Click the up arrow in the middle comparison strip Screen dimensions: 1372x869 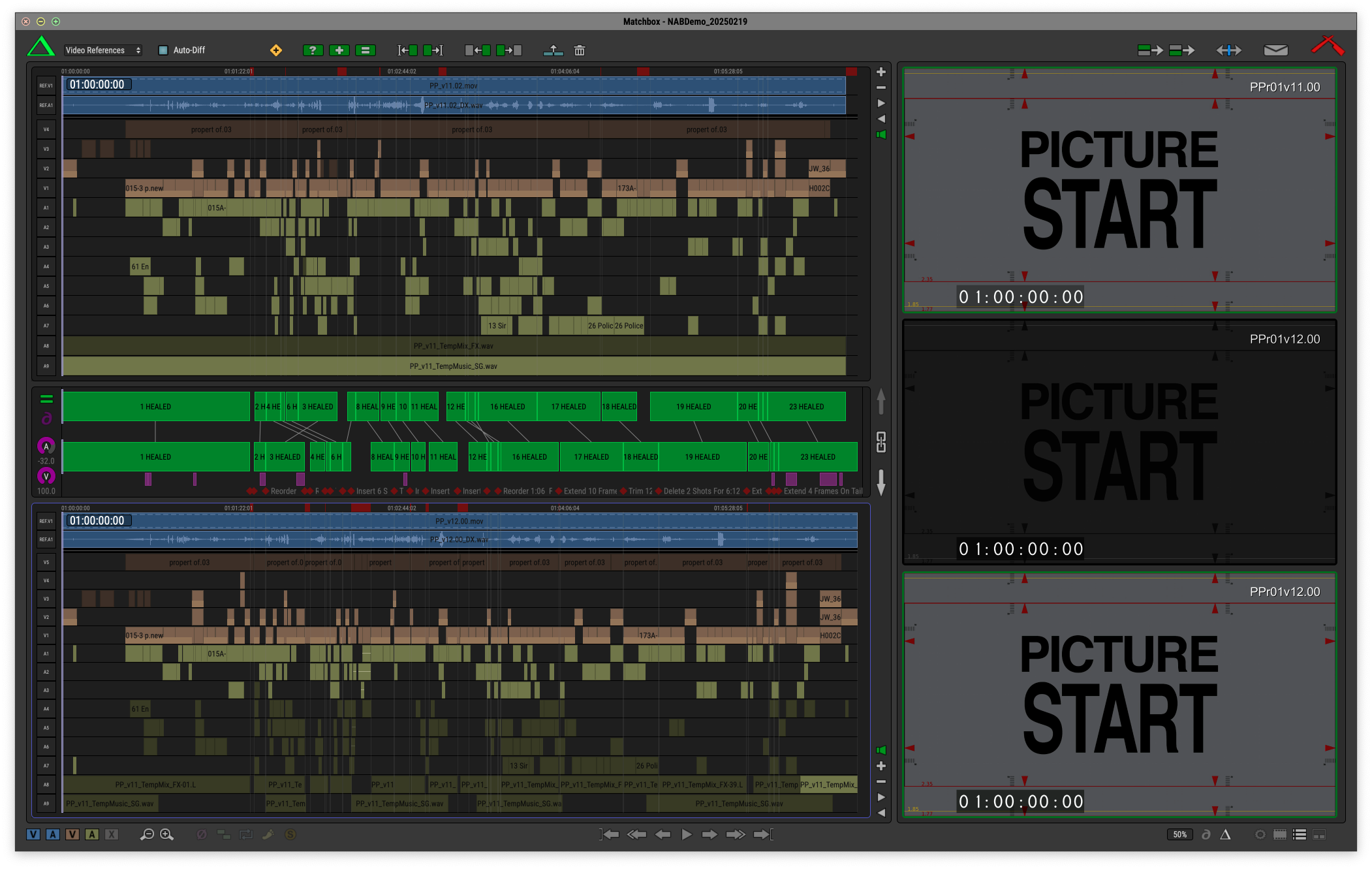click(x=881, y=401)
